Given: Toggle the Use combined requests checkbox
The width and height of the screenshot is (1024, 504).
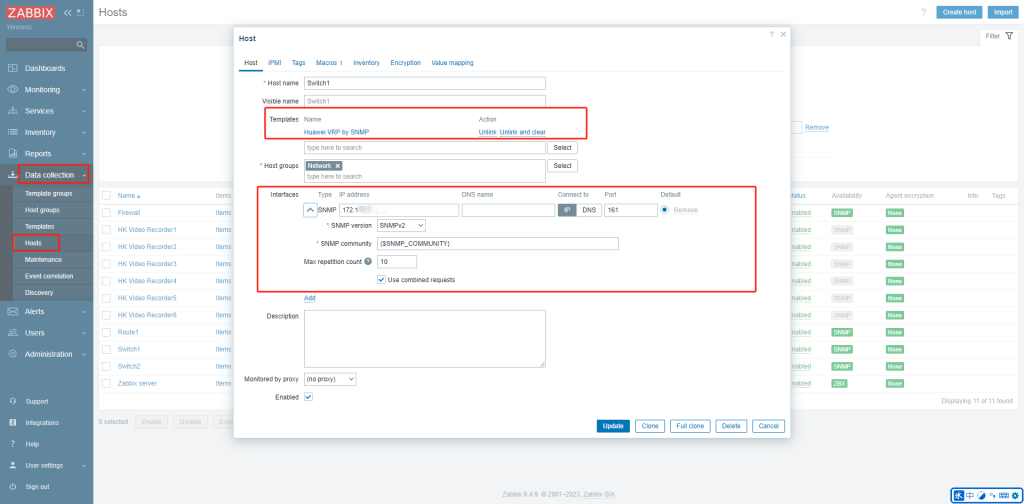Looking at the screenshot, I should [381, 279].
